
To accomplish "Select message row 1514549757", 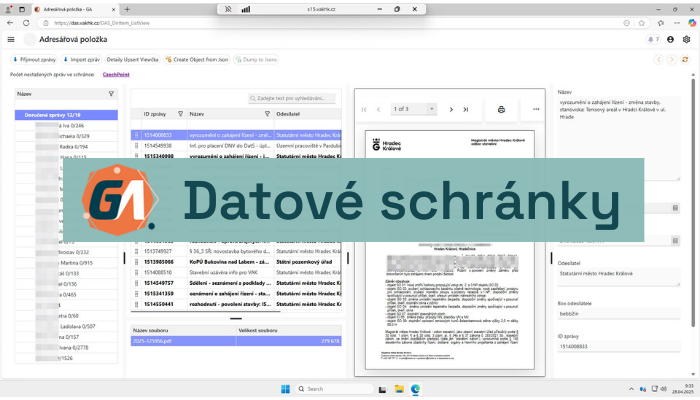I will 236,283.
